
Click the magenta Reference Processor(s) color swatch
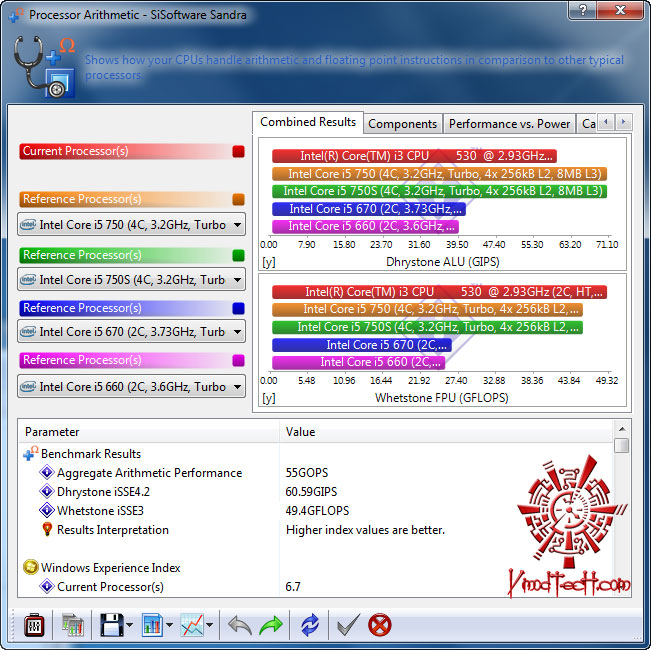click(x=238, y=360)
